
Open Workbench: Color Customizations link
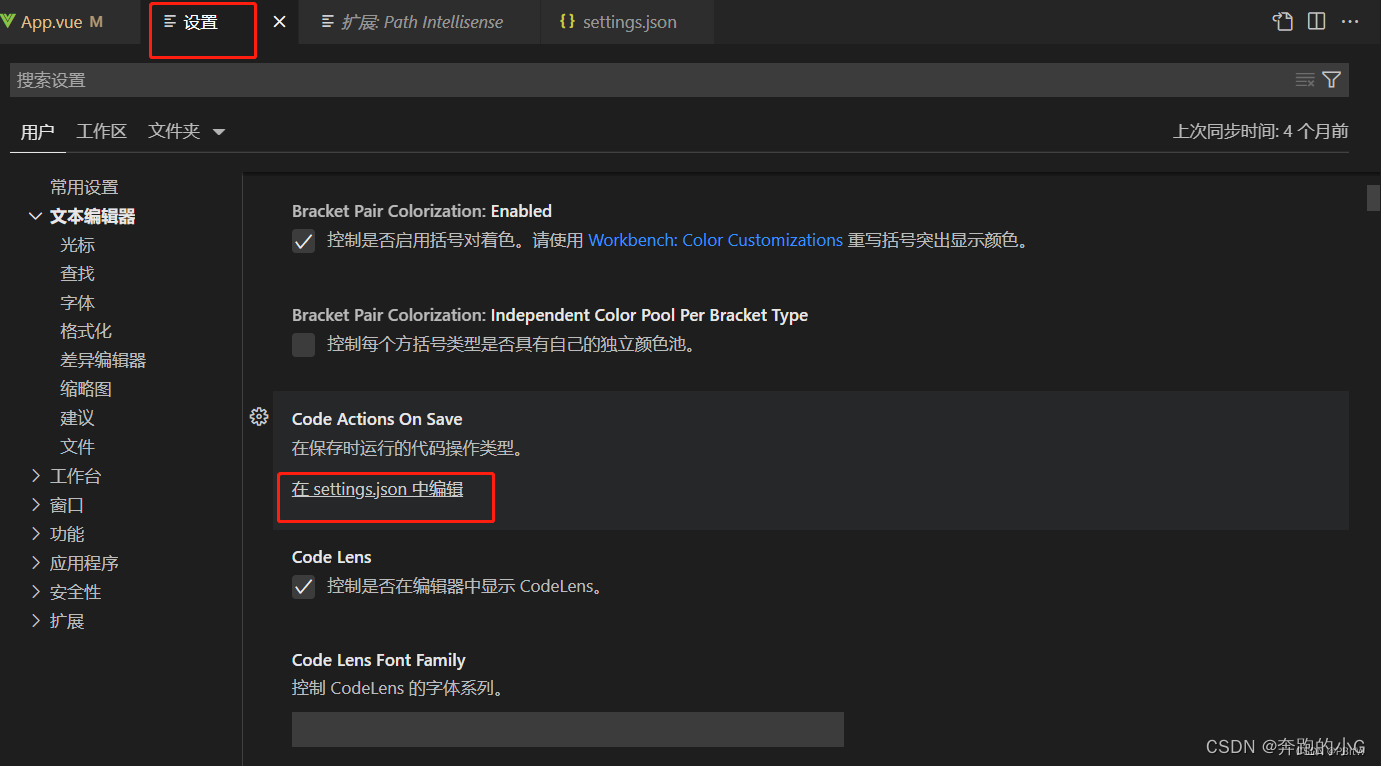pyautogui.click(x=715, y=240)
